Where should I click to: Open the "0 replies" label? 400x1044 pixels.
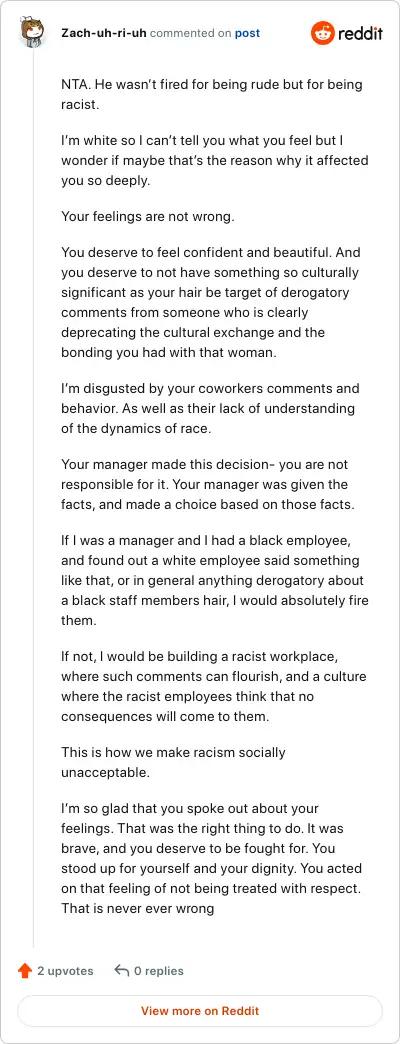158,971
